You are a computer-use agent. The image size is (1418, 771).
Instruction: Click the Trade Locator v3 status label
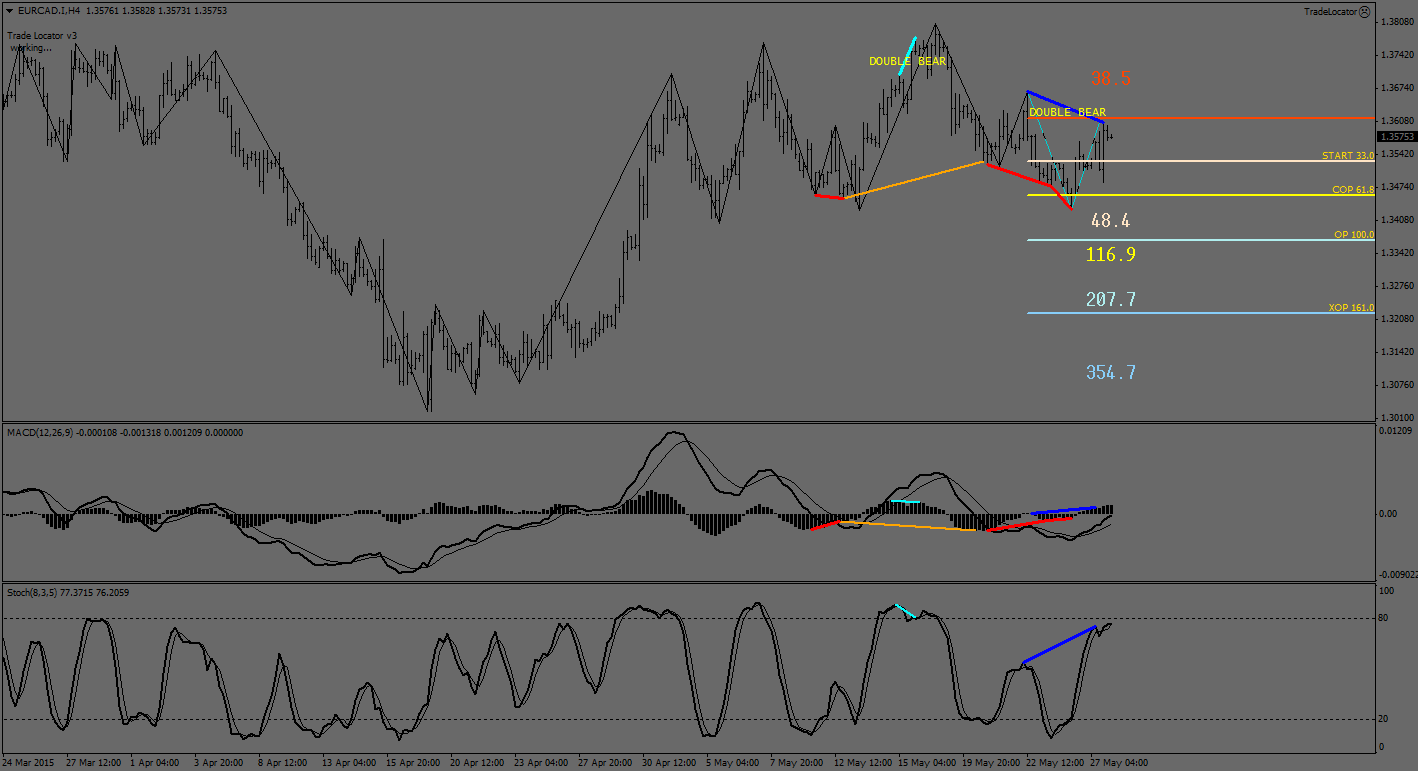[x=42, y=35]
